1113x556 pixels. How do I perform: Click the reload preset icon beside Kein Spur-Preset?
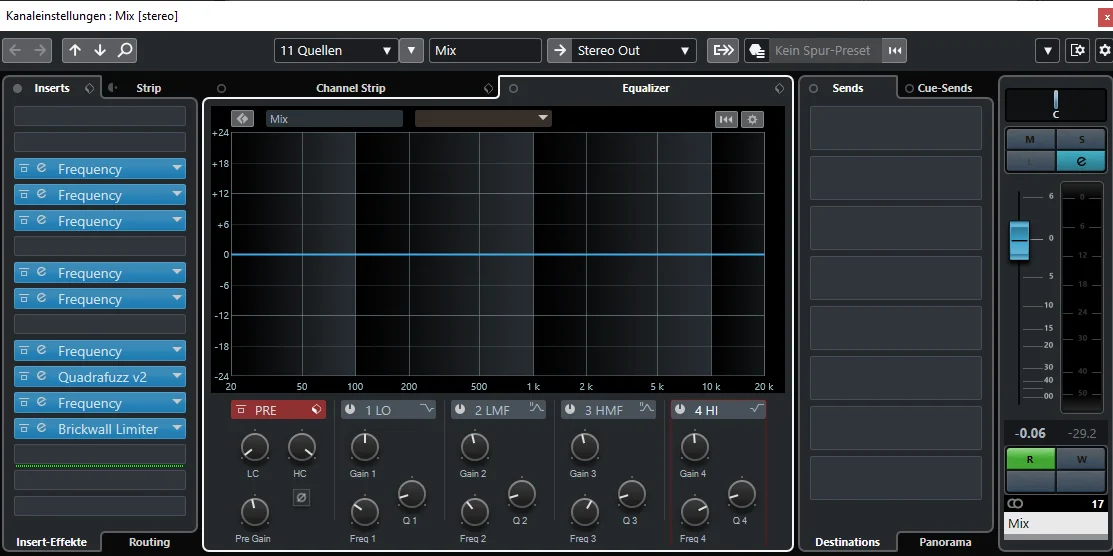point(895,50)
